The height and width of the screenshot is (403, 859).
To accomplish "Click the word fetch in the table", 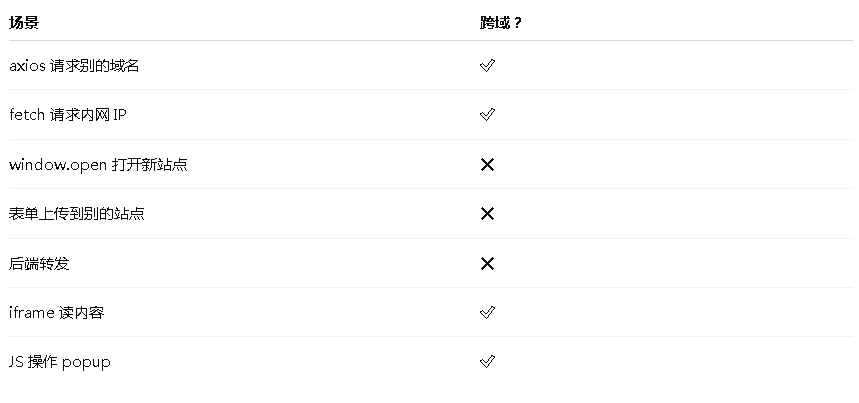I will pyautogui.click(x=27, y=115).
